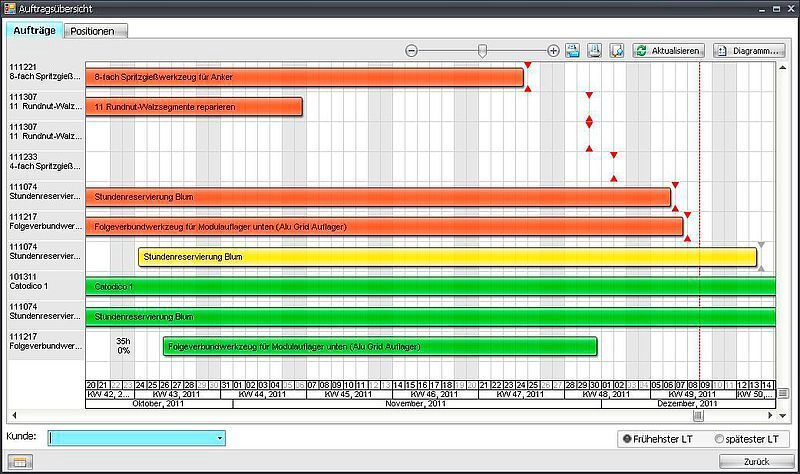Select the Aufträge tab

coord(35,30)
